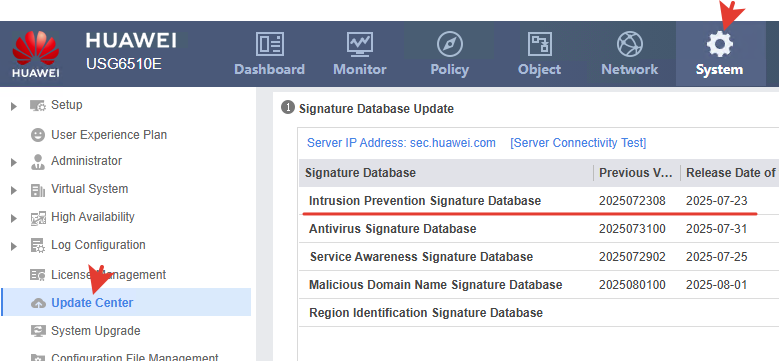Open License Management in sidebar

point(108,275)
